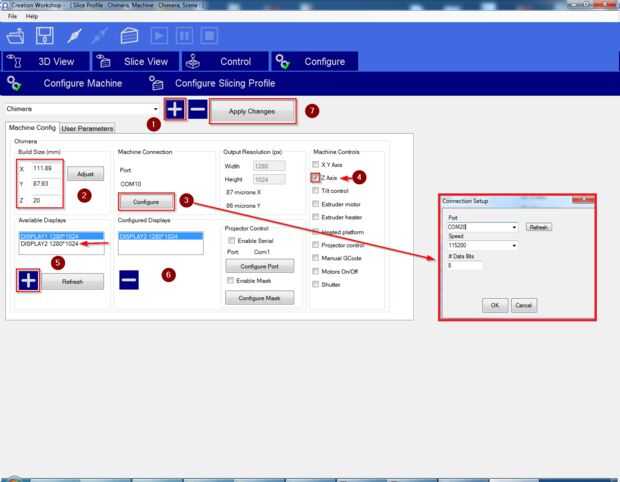Click the stop build toolbar icon
620x482 pixels.
coord(209,36)
